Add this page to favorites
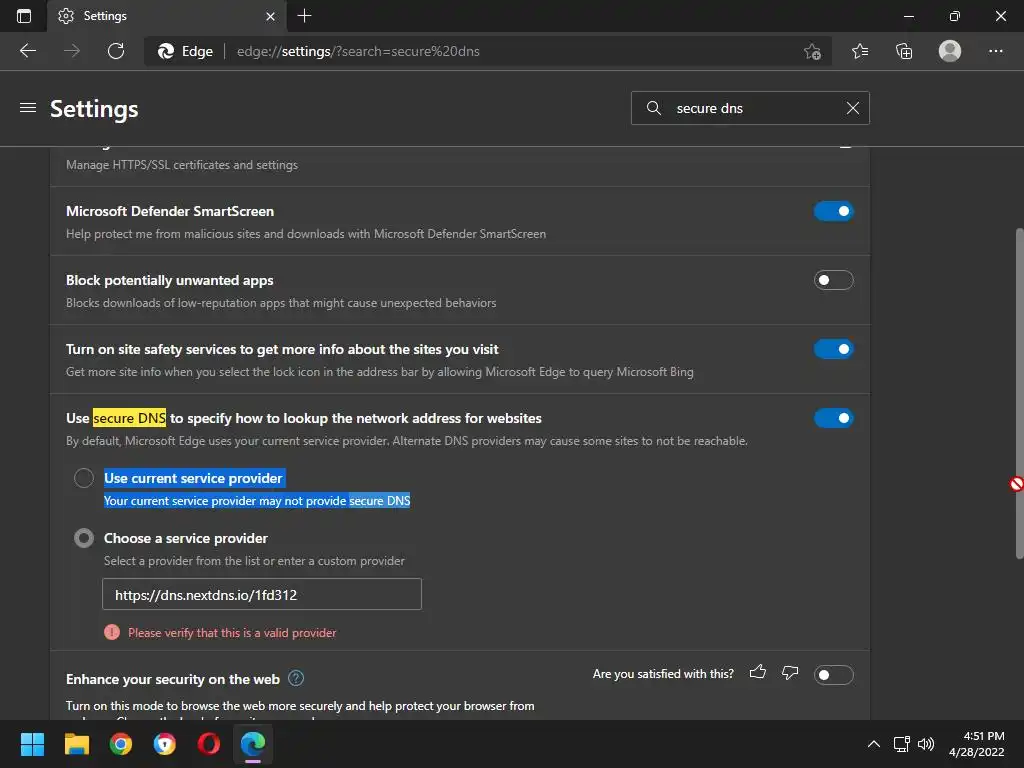 tap(812, 51)
